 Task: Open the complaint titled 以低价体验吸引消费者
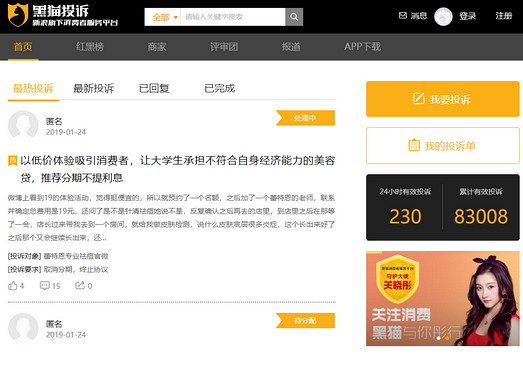click(177, 169)
